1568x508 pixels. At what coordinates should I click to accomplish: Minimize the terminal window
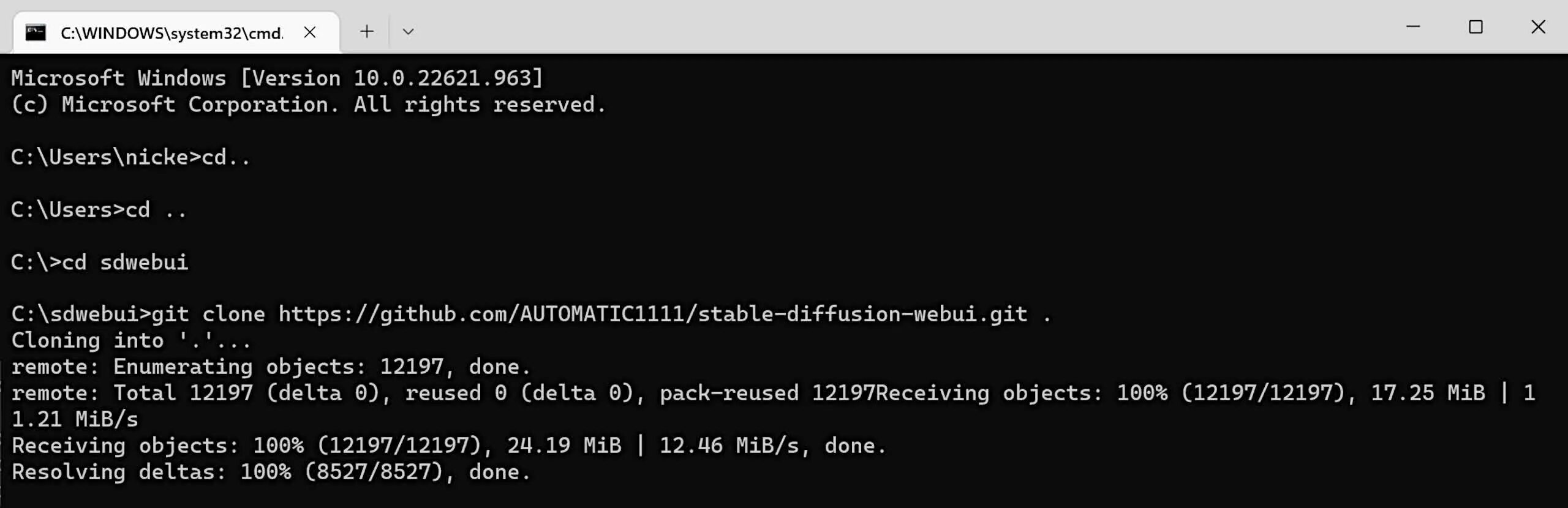click(x=1413, y=27)
